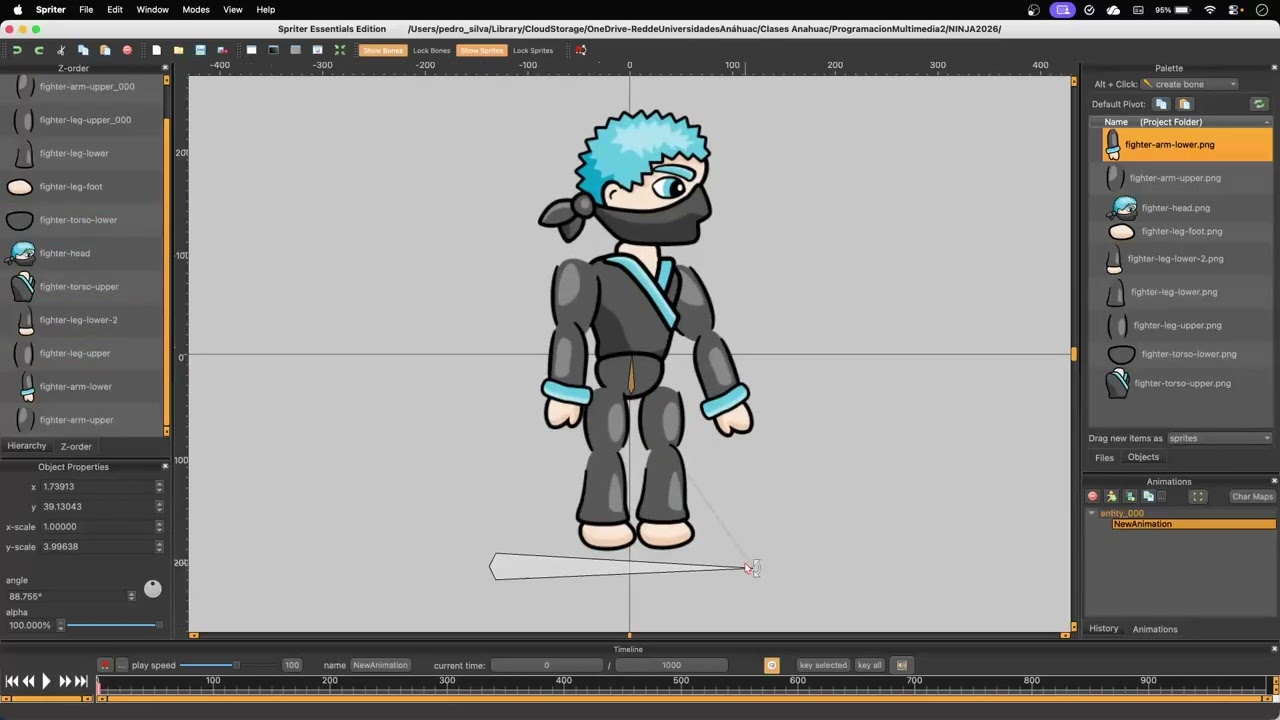The width and height of the screenshot is (1280, 720).
Task: Play the animation with the play button
Action: tap(45, 681)
